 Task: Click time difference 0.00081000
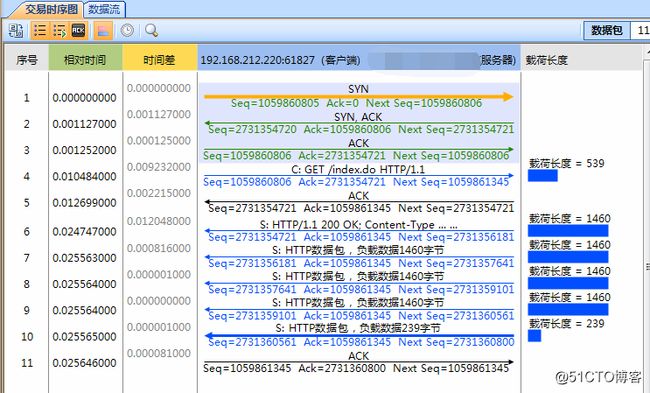pyautogui.click(x=159, y=353)
